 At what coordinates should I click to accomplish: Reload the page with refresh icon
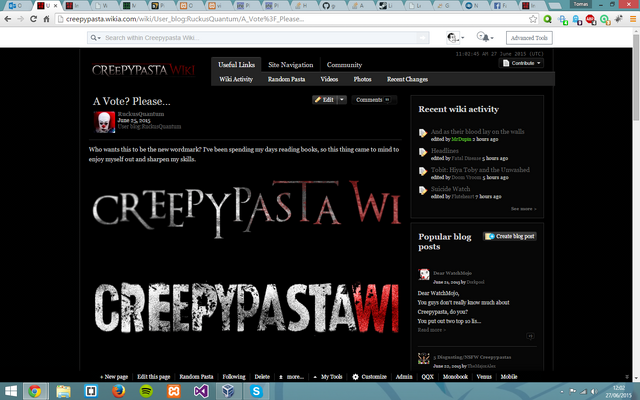point(33,19)
